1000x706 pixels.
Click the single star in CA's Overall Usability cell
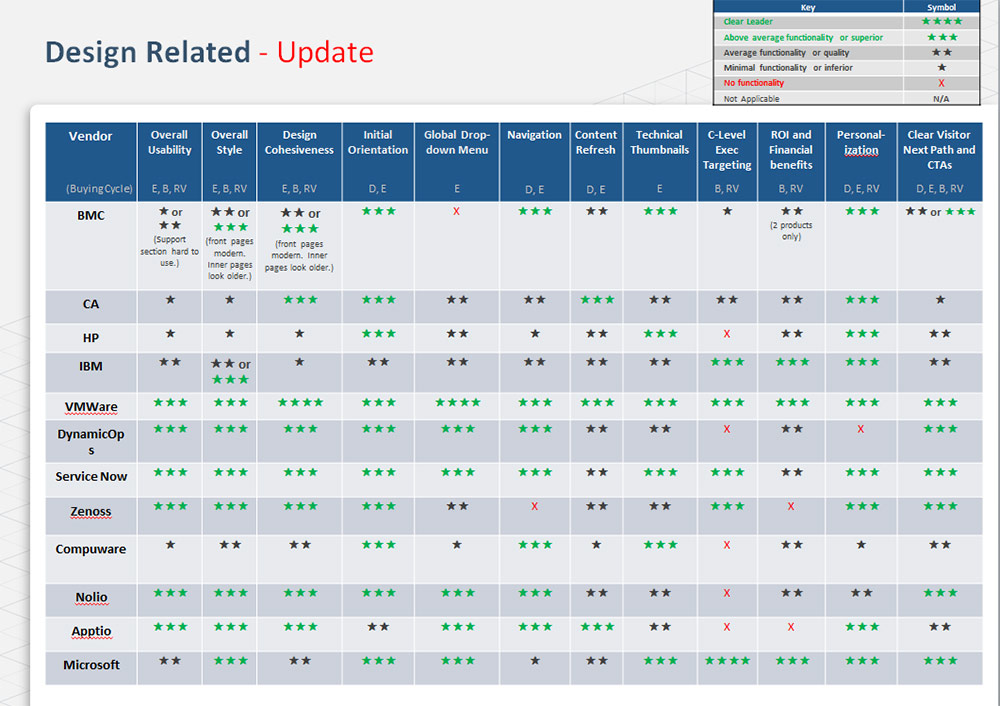[x=170, y=300]
